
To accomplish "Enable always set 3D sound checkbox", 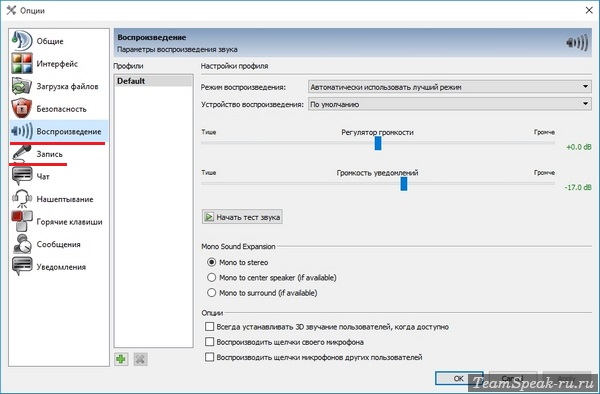I will (209, 327).
